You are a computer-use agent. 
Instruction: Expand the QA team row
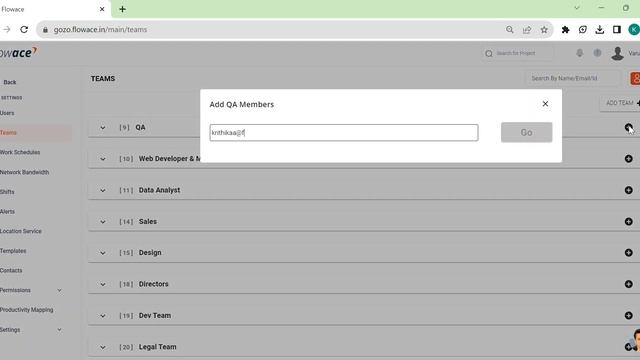[102, 128]
